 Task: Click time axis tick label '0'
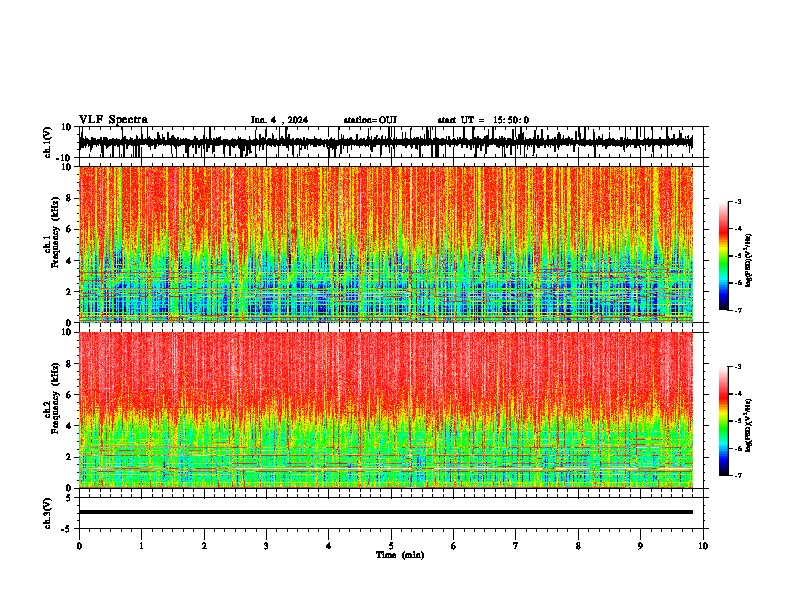pyautogui.click(x=79, y=546)
